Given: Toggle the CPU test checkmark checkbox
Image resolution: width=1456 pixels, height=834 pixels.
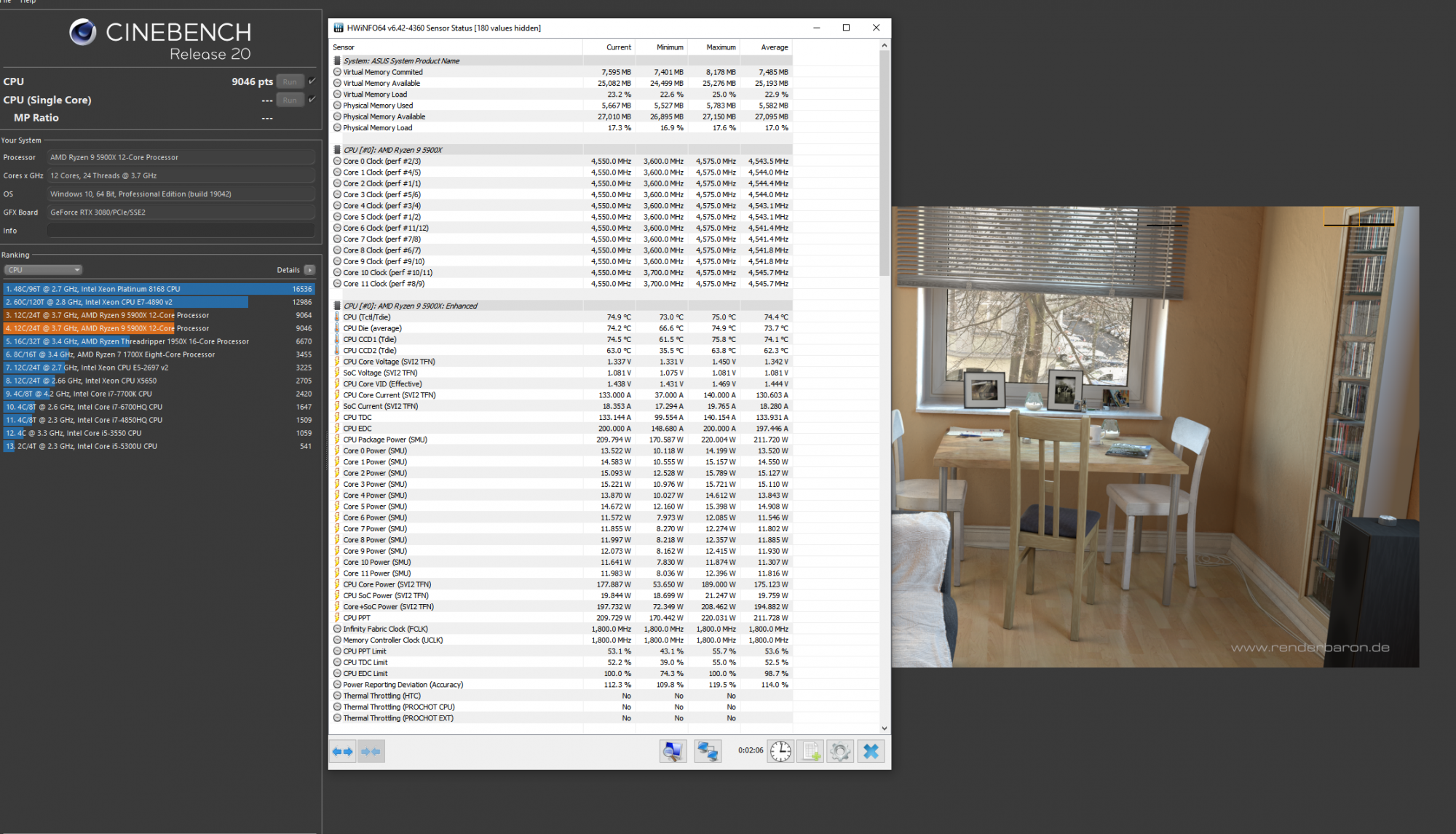Looking at the screenshot, I should 312,81.
